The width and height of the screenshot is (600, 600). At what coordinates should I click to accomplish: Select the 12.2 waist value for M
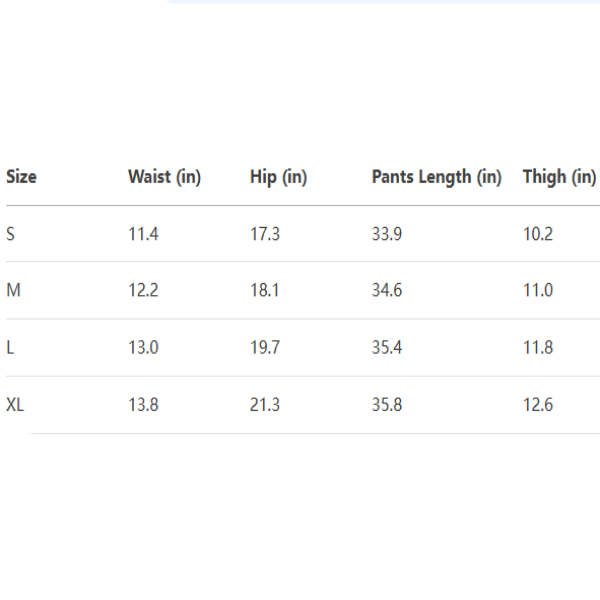point(143,291)
